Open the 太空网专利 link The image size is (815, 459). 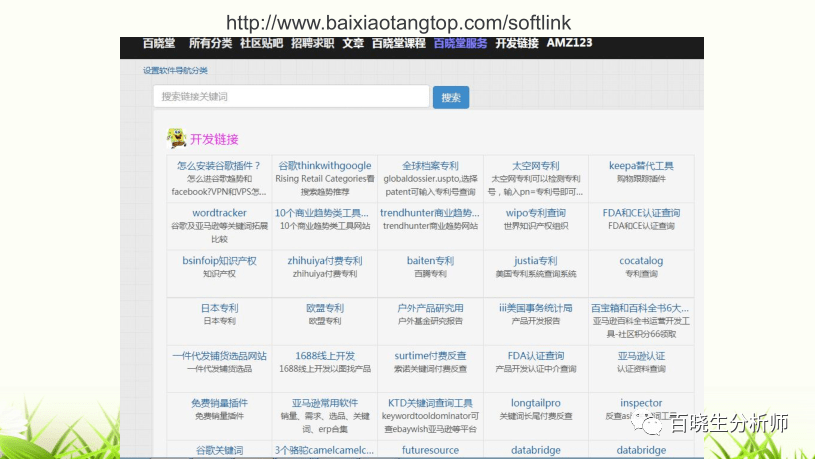(535, 166)
